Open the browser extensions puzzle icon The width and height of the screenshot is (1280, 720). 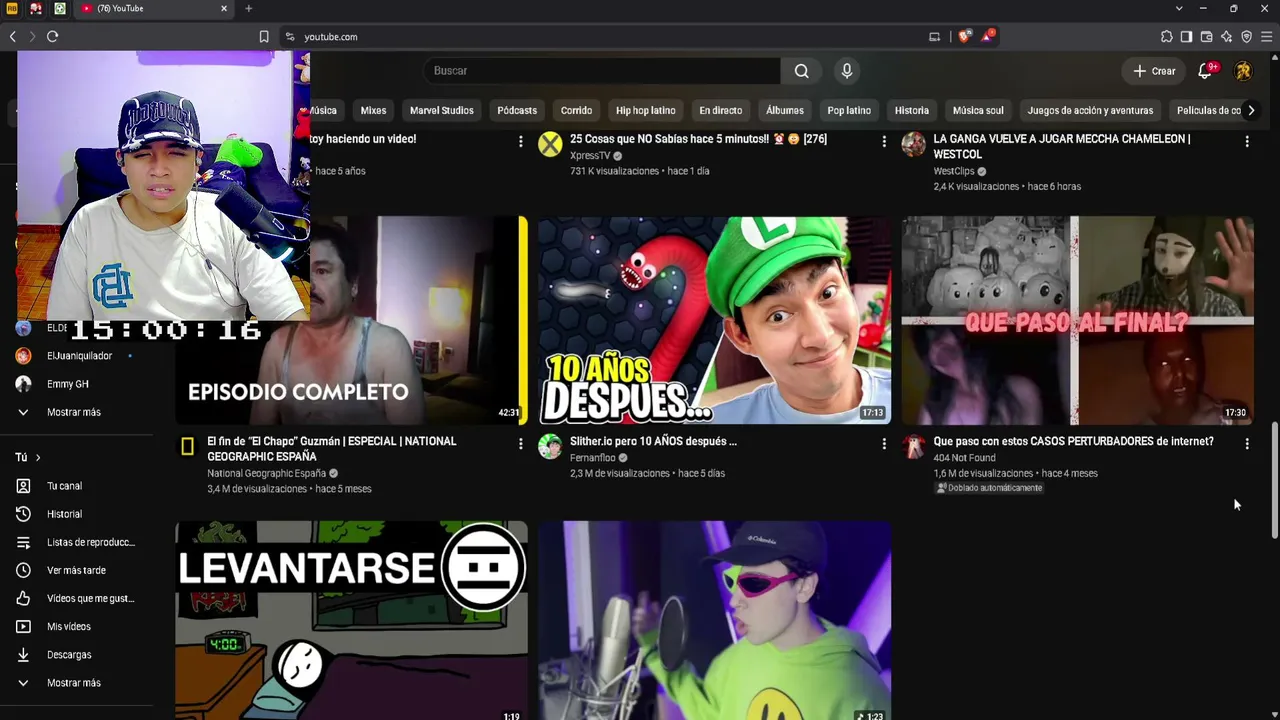pos(1166,37)
